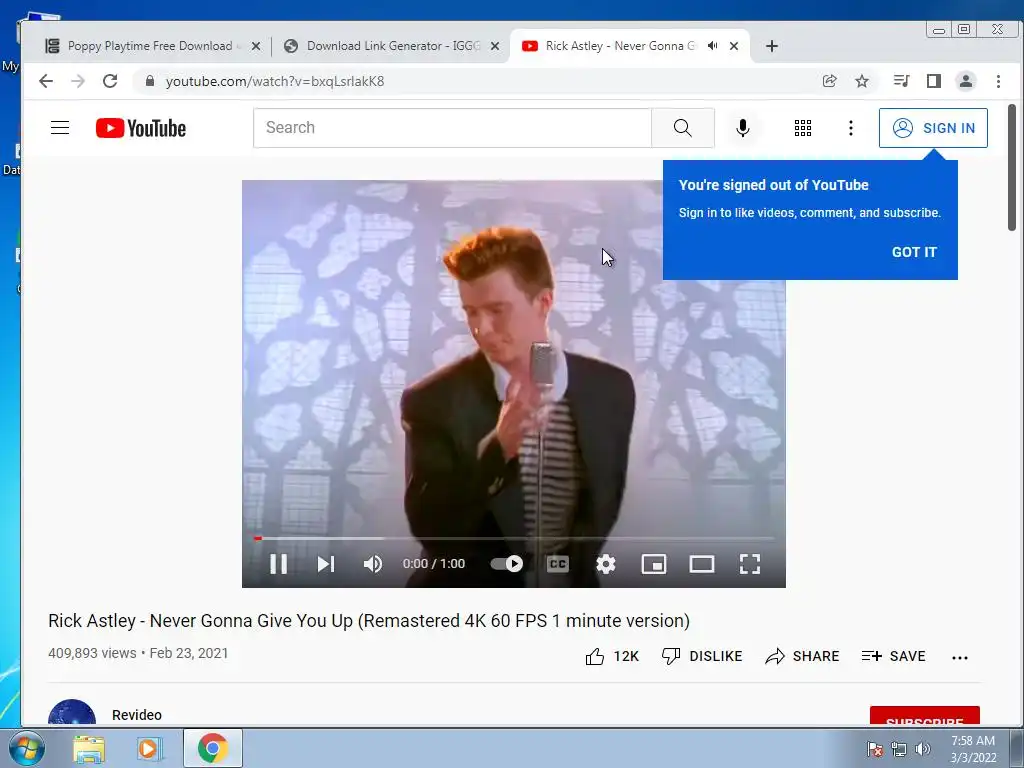Close the Poppy Playtime tab
The image size is (1024, 768).
pos(256,46)
